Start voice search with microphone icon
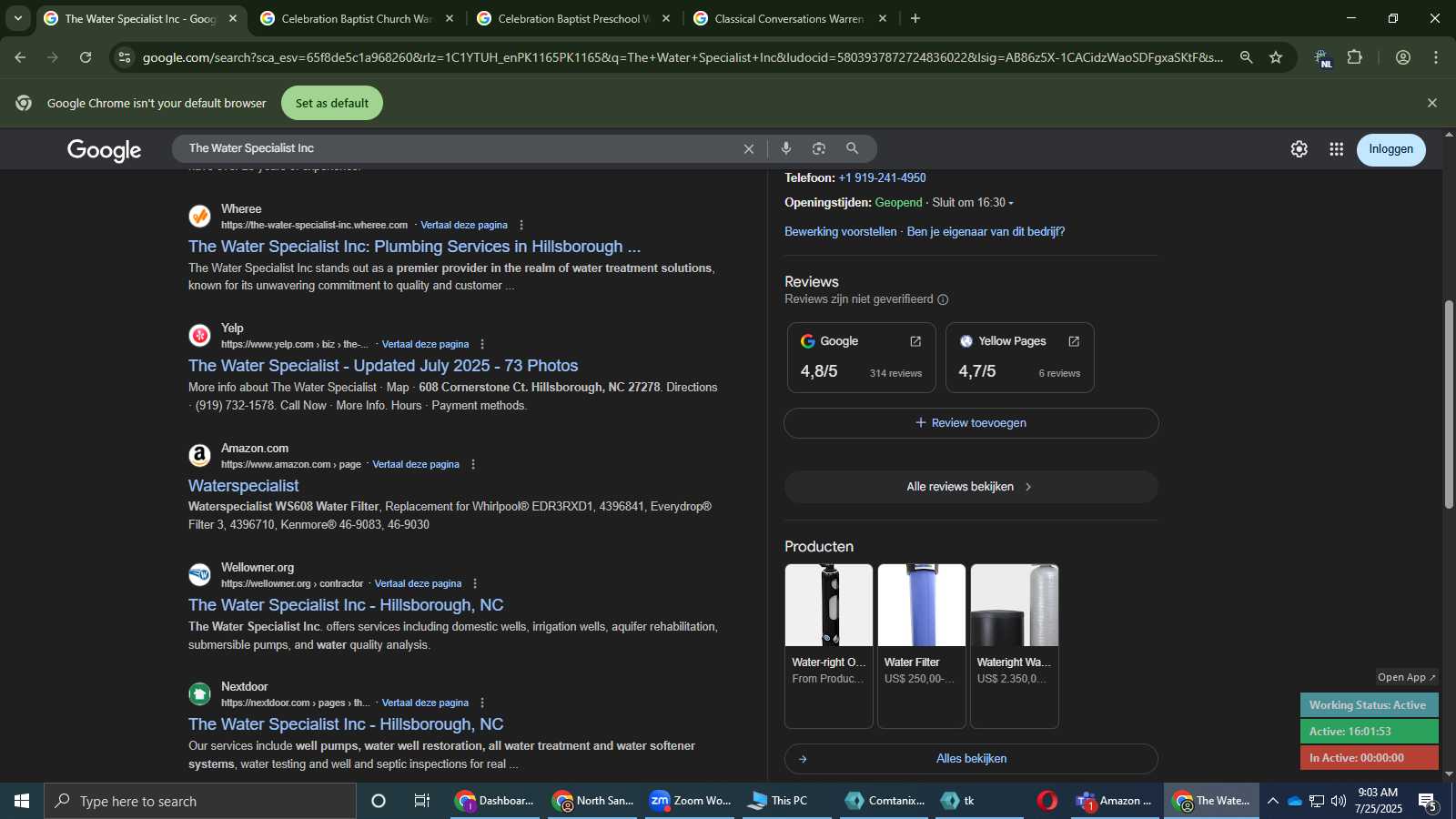1456x819 pixels. point(786,148)
